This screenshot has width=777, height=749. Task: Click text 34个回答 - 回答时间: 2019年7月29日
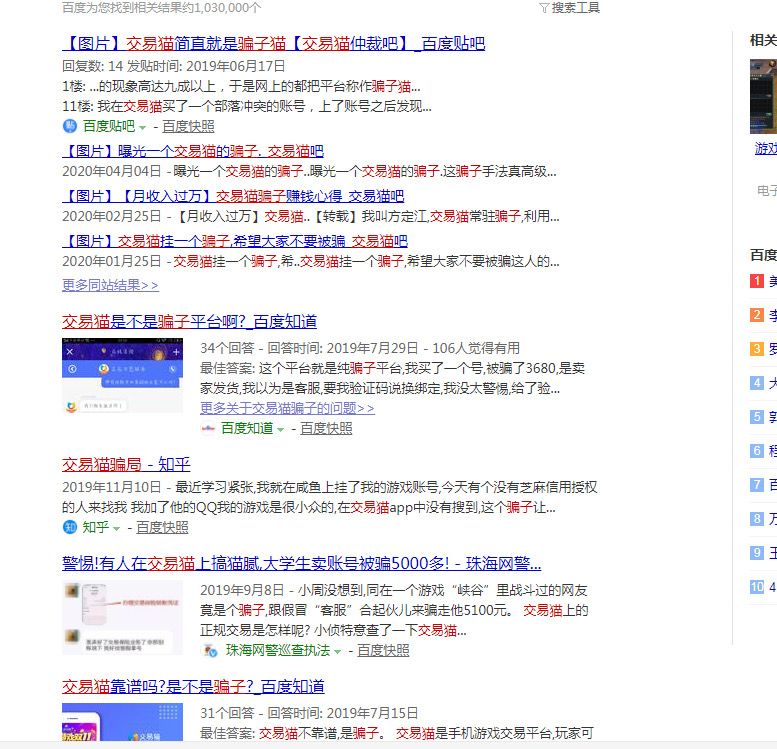309,348
